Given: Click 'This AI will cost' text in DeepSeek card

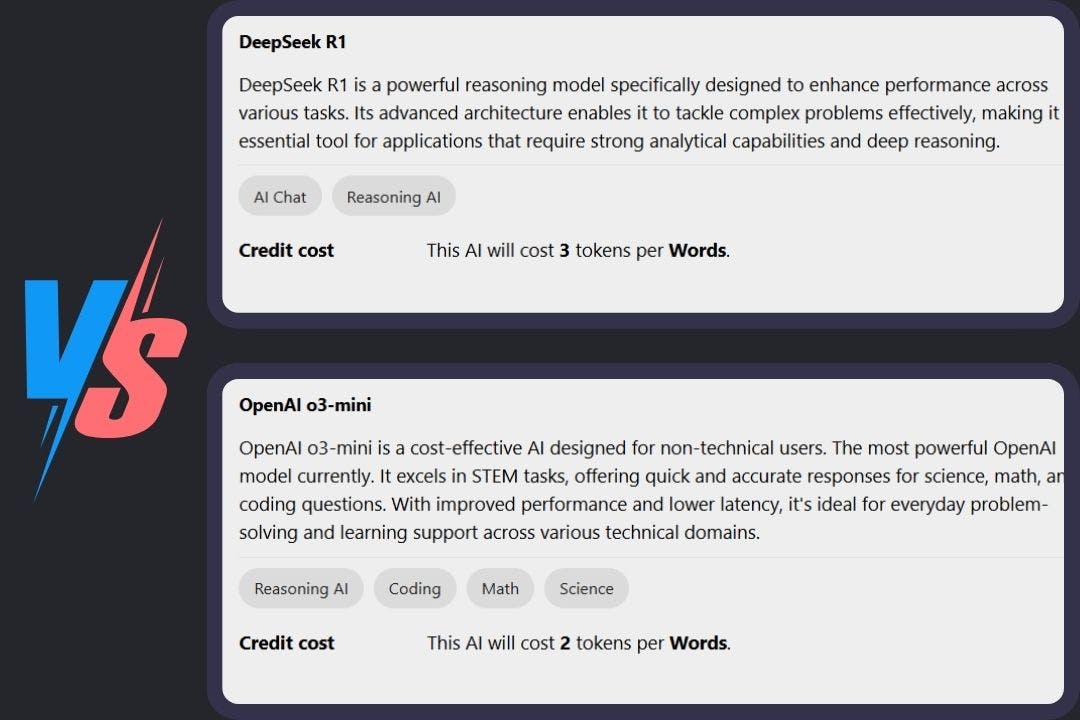Looking at the screenshot, I should (x=490, y=251).
